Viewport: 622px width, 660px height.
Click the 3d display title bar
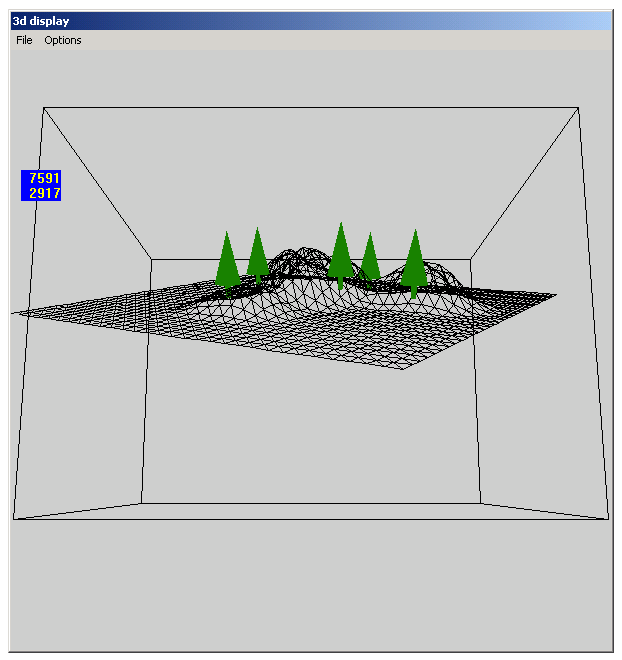(311, 21)
